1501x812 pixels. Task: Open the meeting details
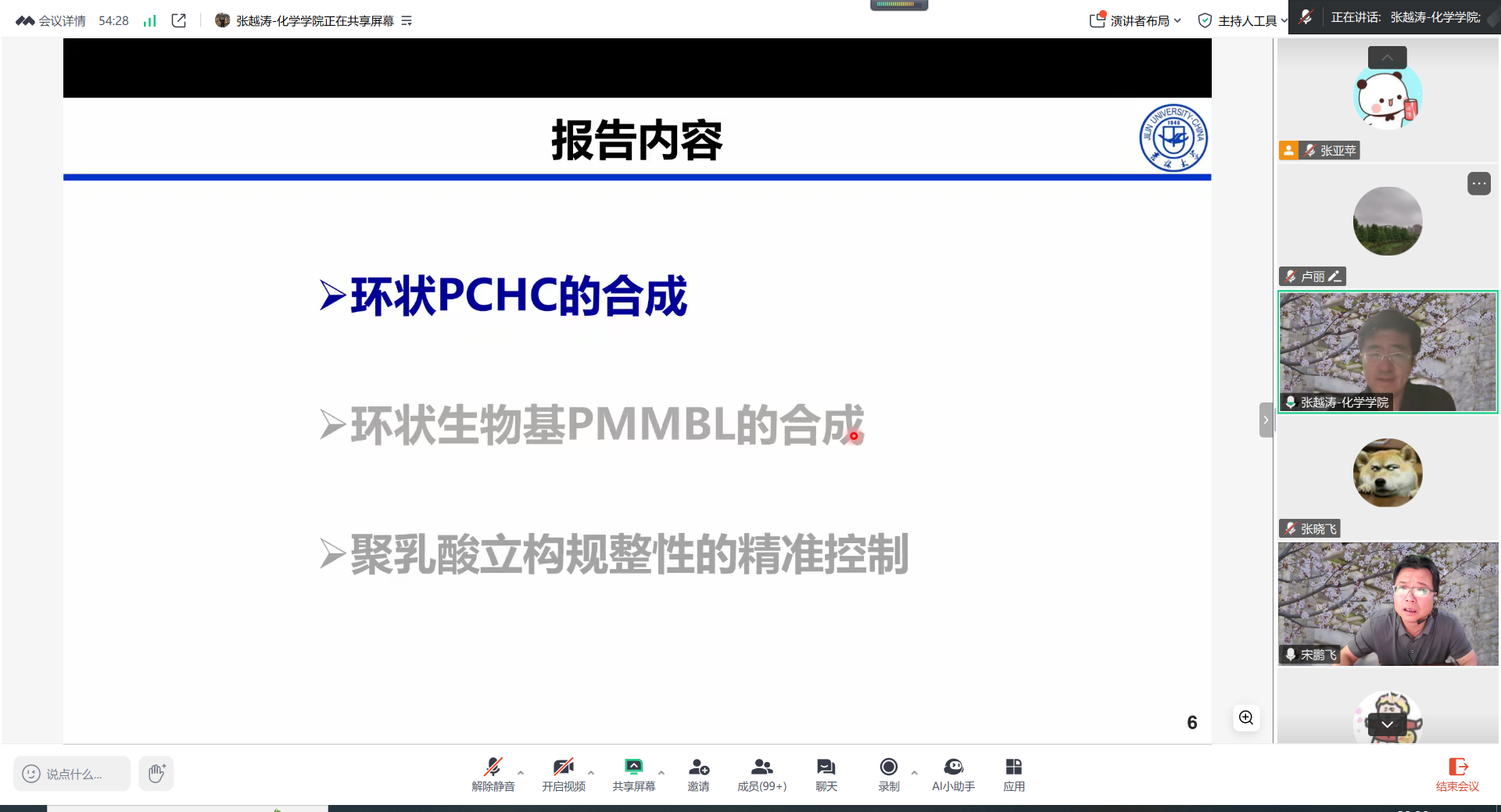53,20
